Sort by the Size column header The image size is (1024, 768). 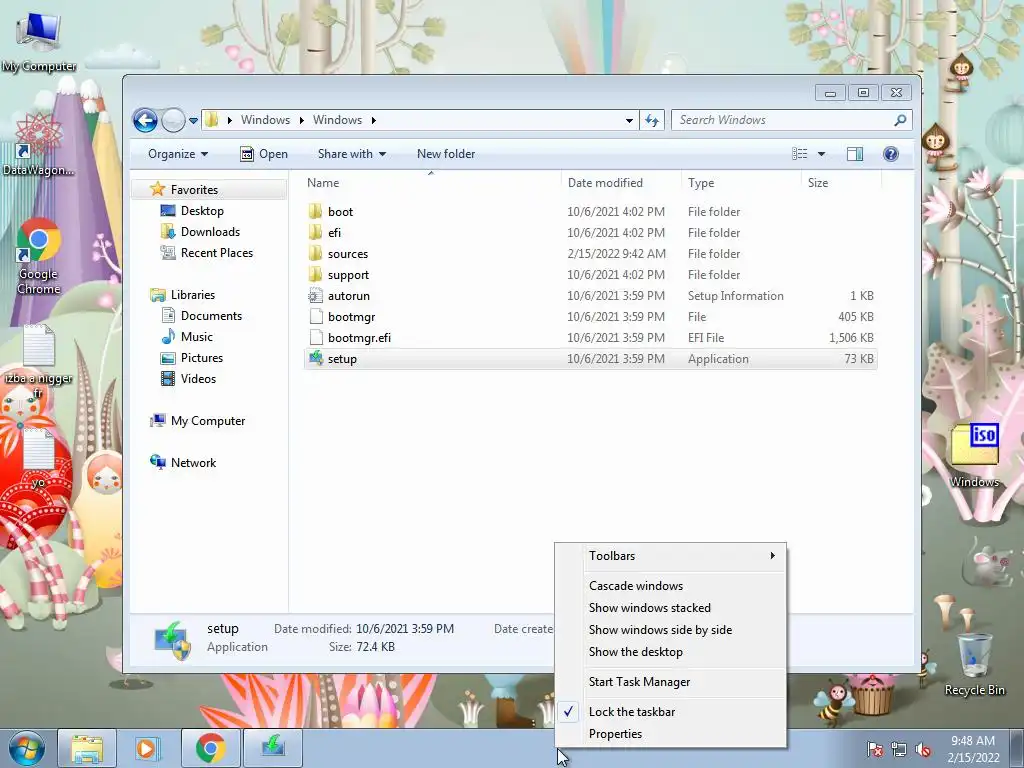841,183
